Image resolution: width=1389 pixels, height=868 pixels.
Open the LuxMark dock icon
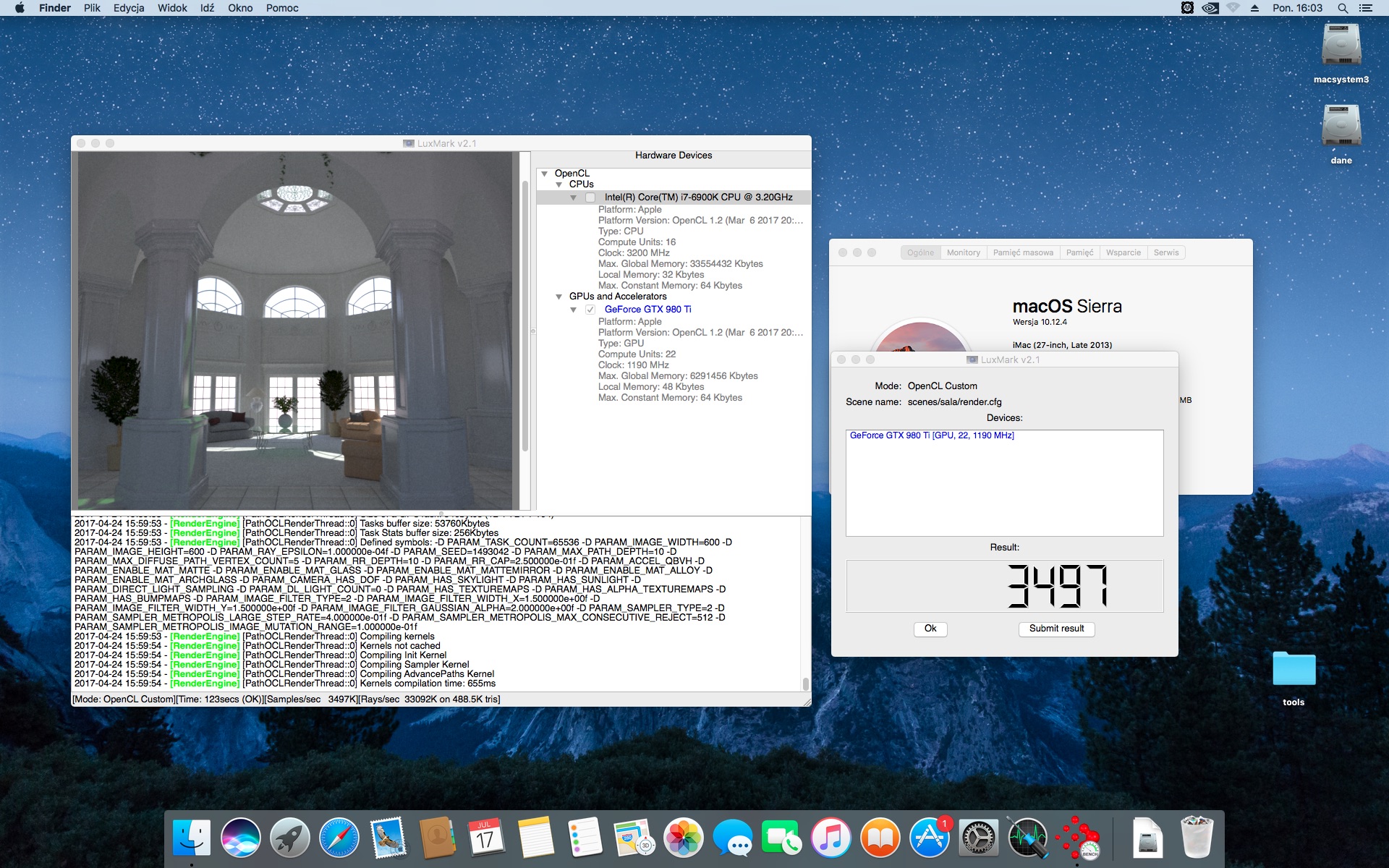1076,838
